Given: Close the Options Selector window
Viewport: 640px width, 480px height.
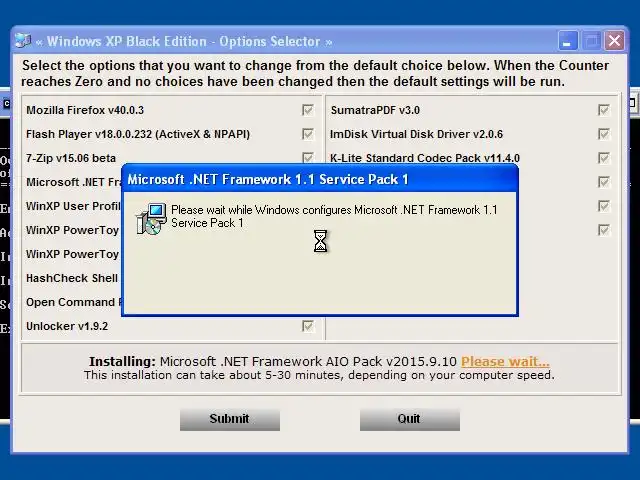Looking at the screenshot, I should 615,41.
